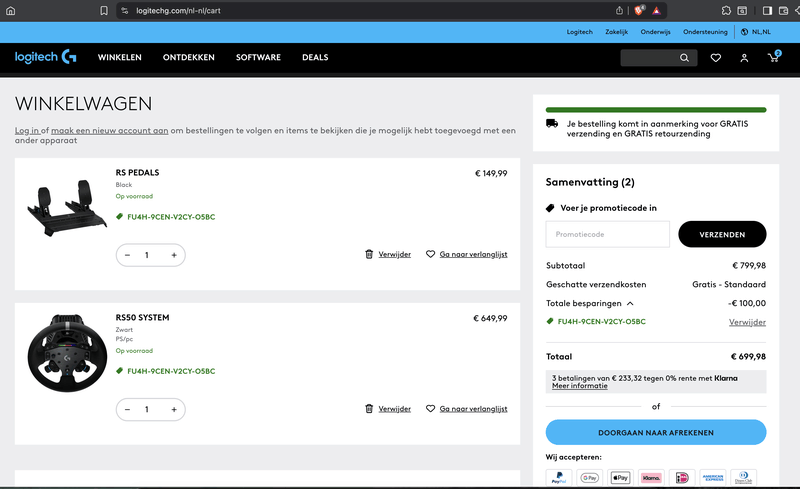Click the Promotiecode input field

click(x=607, y=234)
